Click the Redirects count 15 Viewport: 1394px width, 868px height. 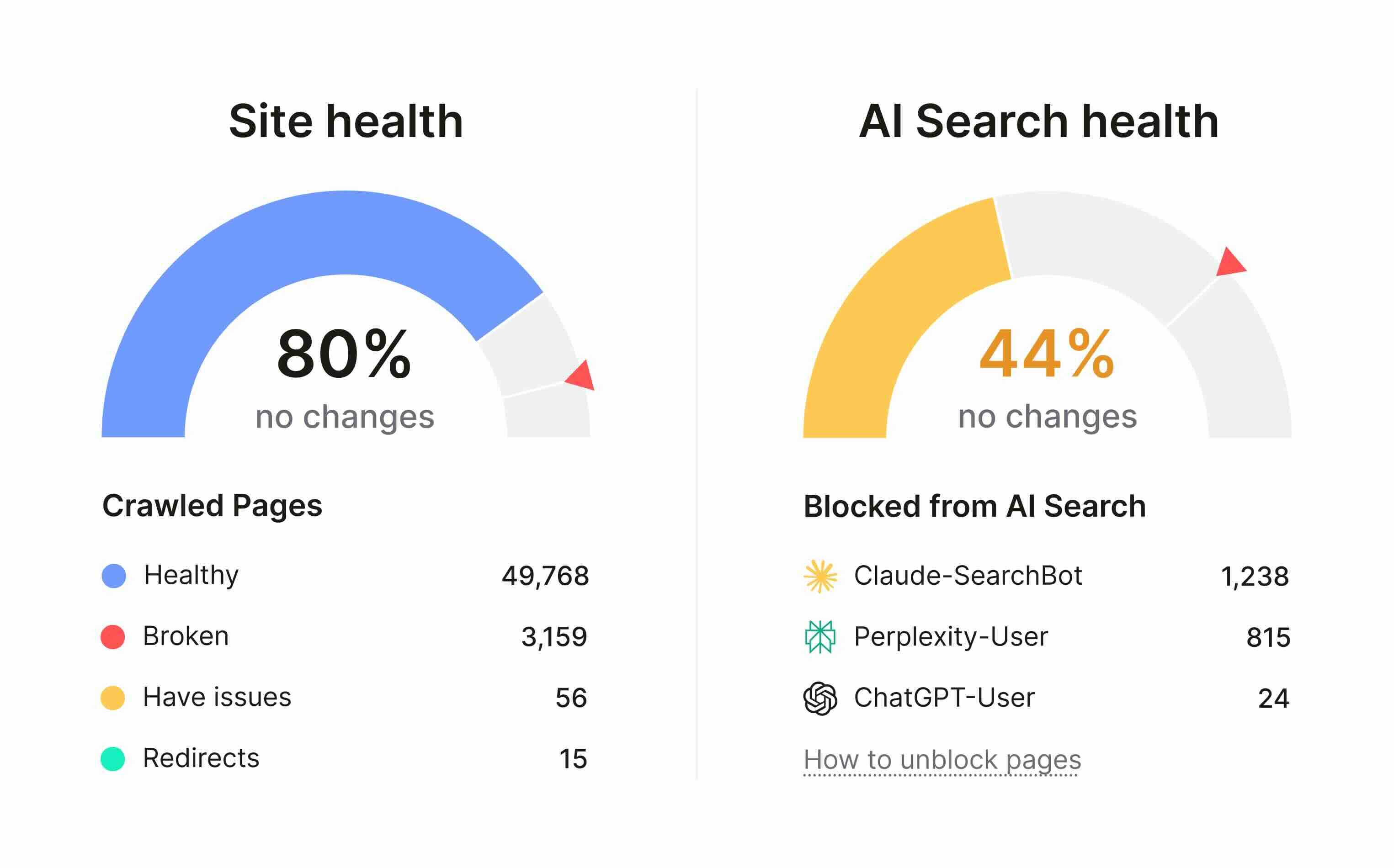click(x=573, y=758)
